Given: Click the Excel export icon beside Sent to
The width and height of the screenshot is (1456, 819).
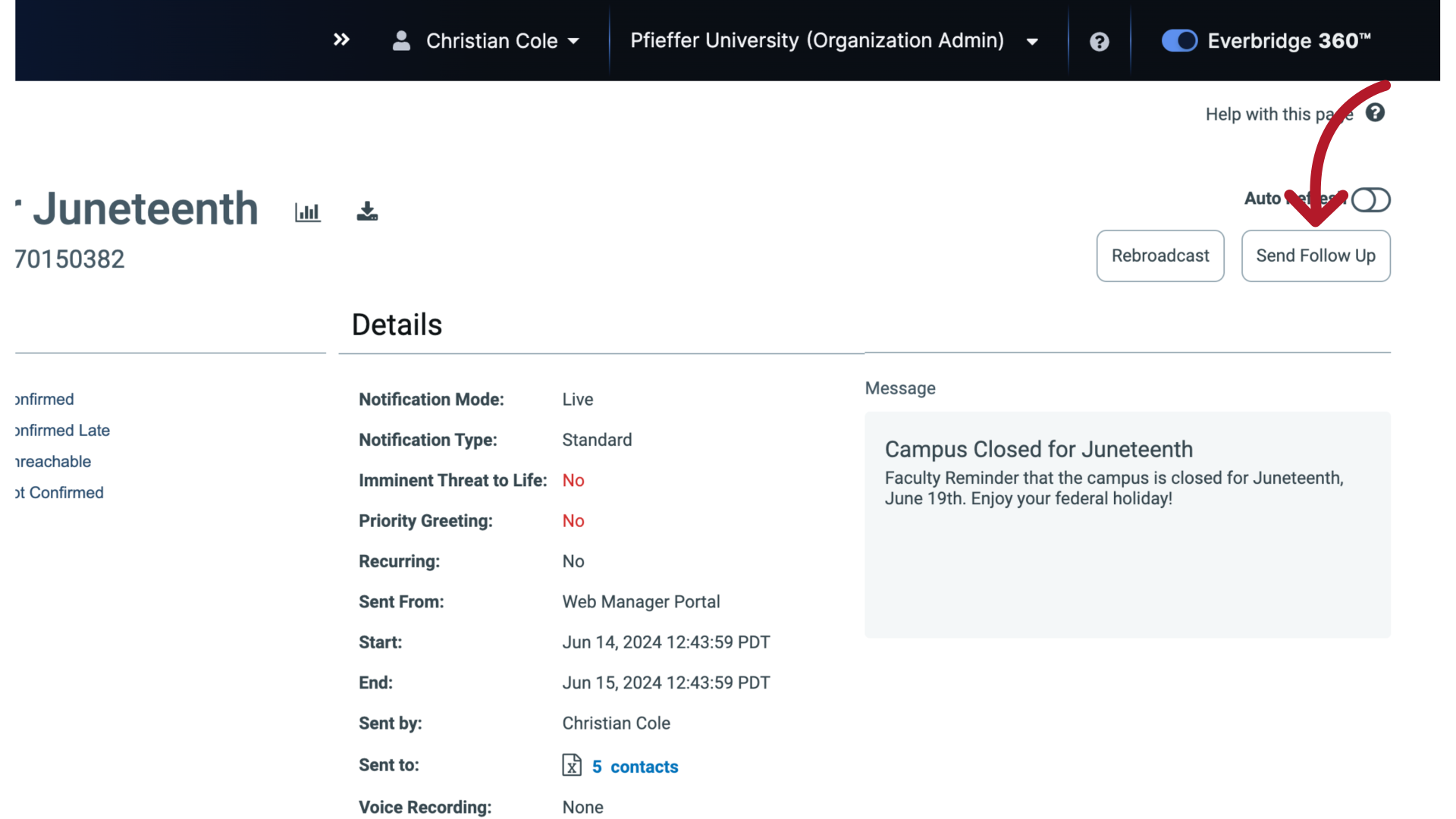Looking at the screenshot, I should click(572, 766).
